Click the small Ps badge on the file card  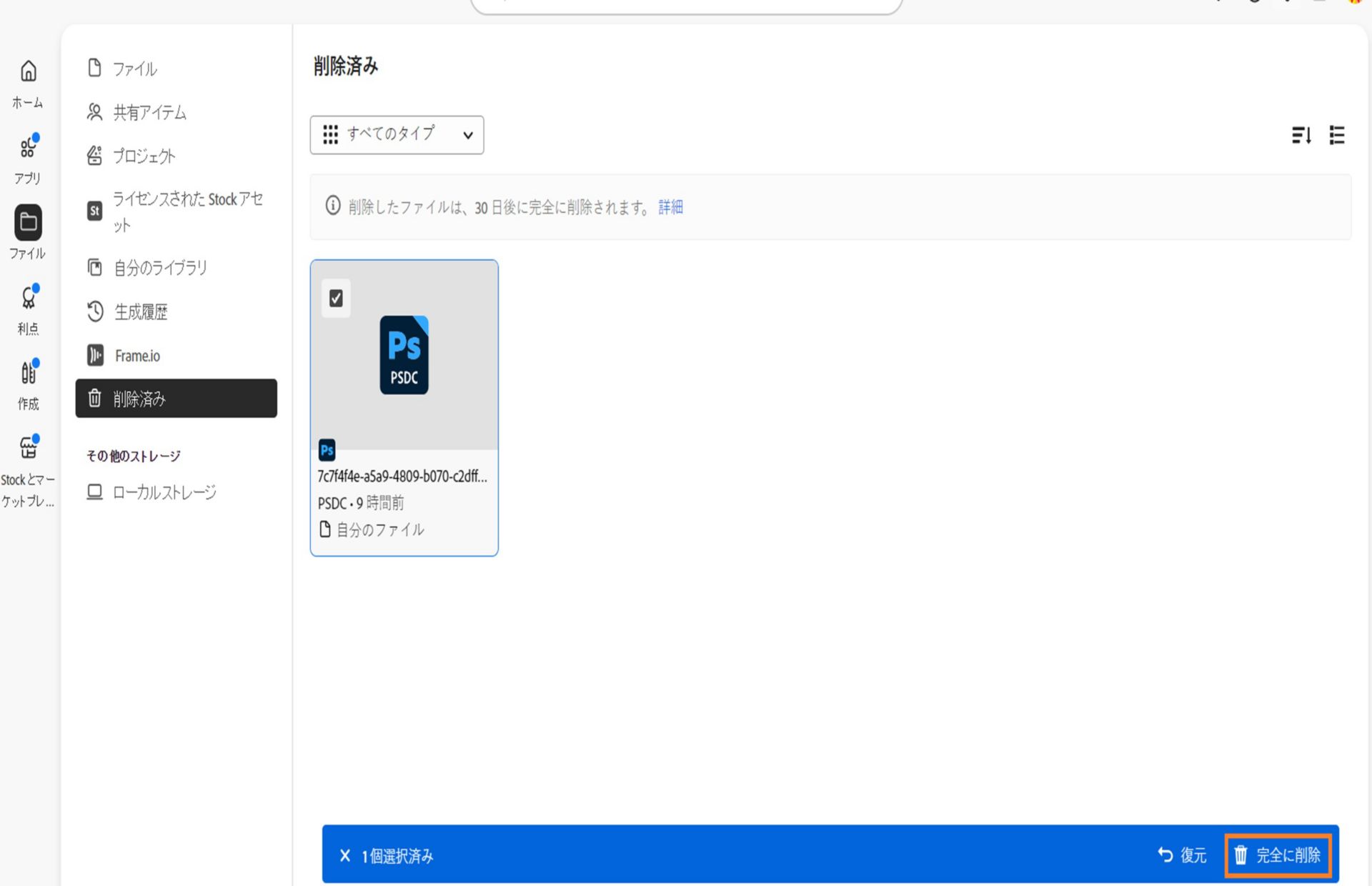tap(327, 450)
